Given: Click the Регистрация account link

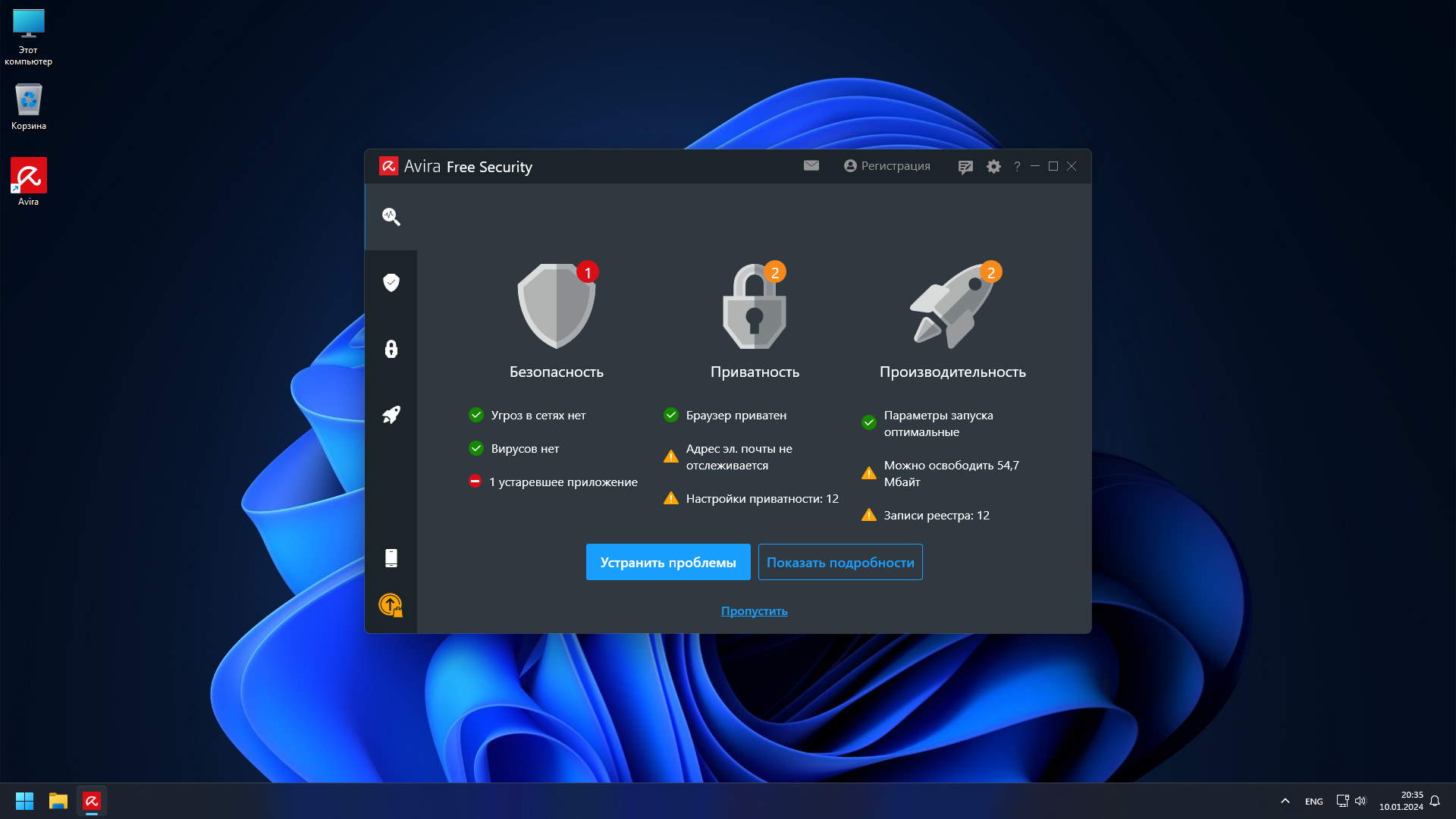Looking at the screenshot, I should coord(887,166).
